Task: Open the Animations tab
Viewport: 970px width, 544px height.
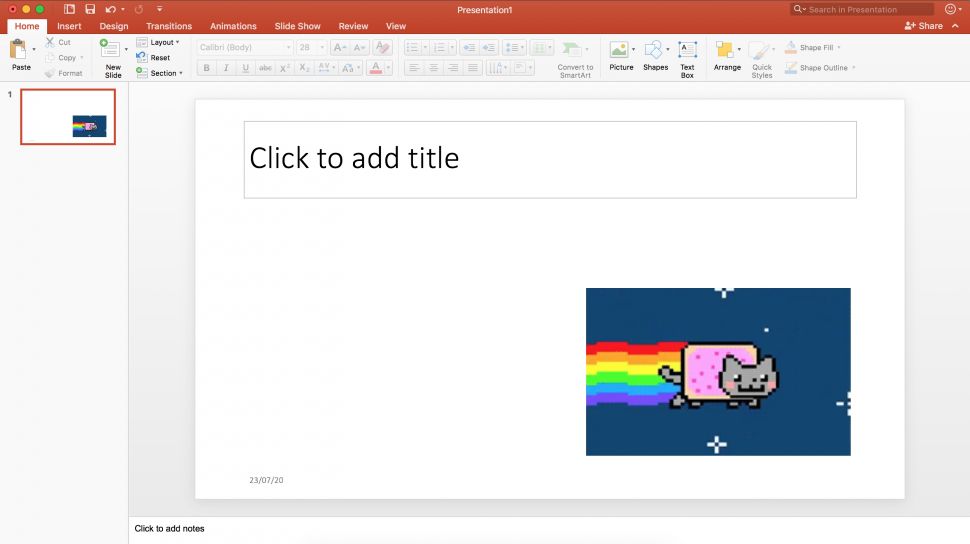Action: 233,26
